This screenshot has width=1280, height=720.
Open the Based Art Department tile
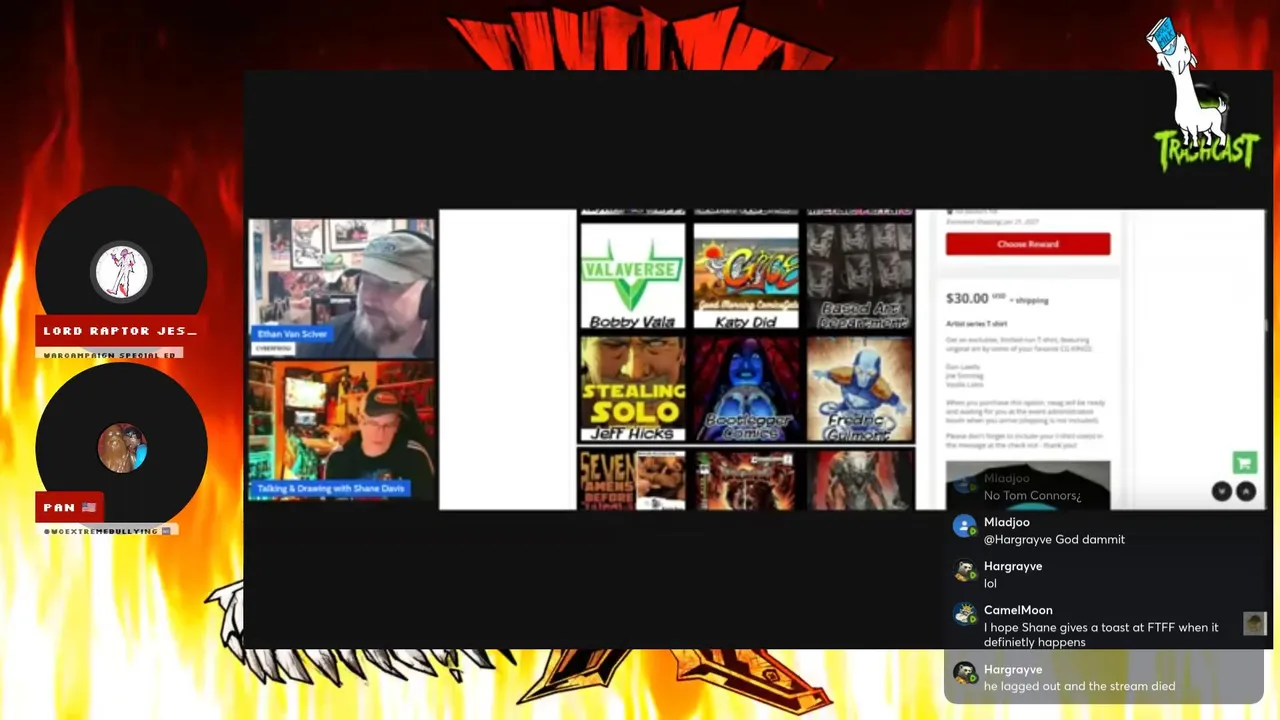[859, 276]
